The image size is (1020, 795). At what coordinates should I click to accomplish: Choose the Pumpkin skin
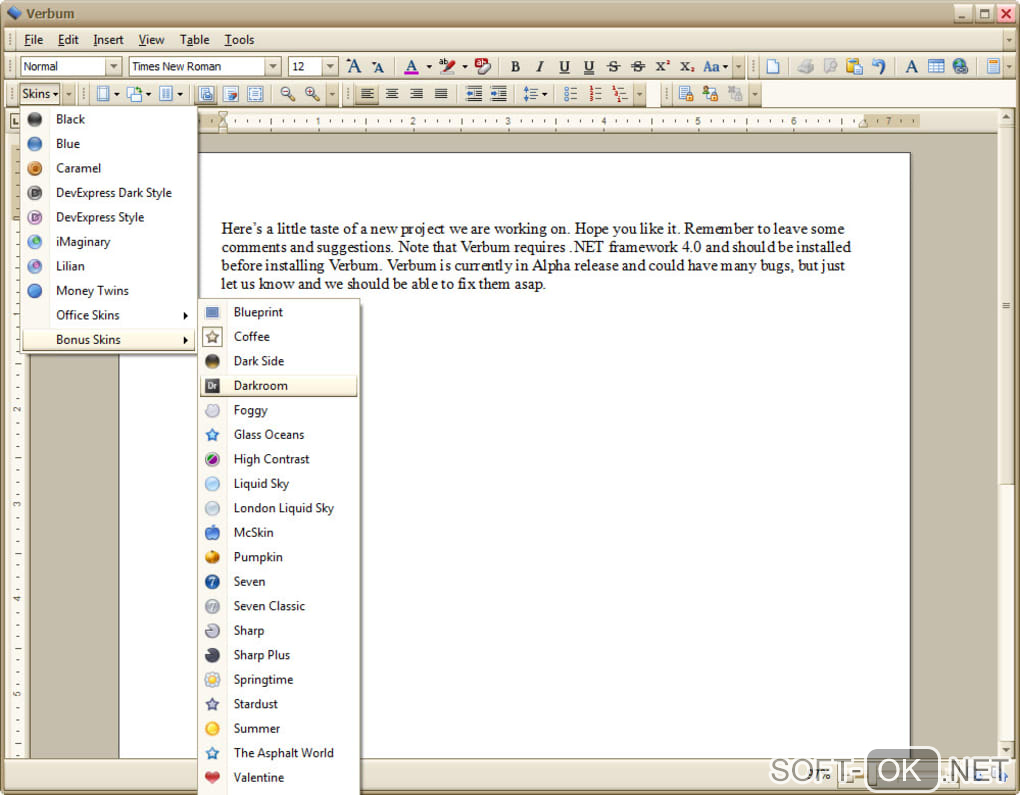point(279,557)
